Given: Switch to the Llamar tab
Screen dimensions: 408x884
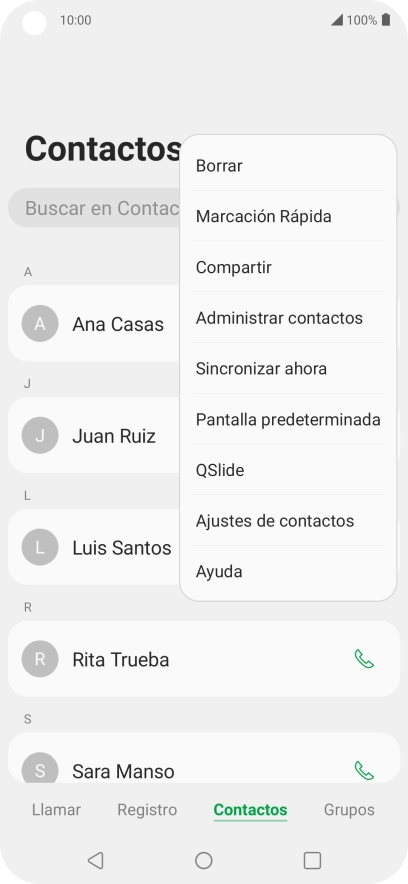Looking at the screenshot, I should [x=56, y=810].
